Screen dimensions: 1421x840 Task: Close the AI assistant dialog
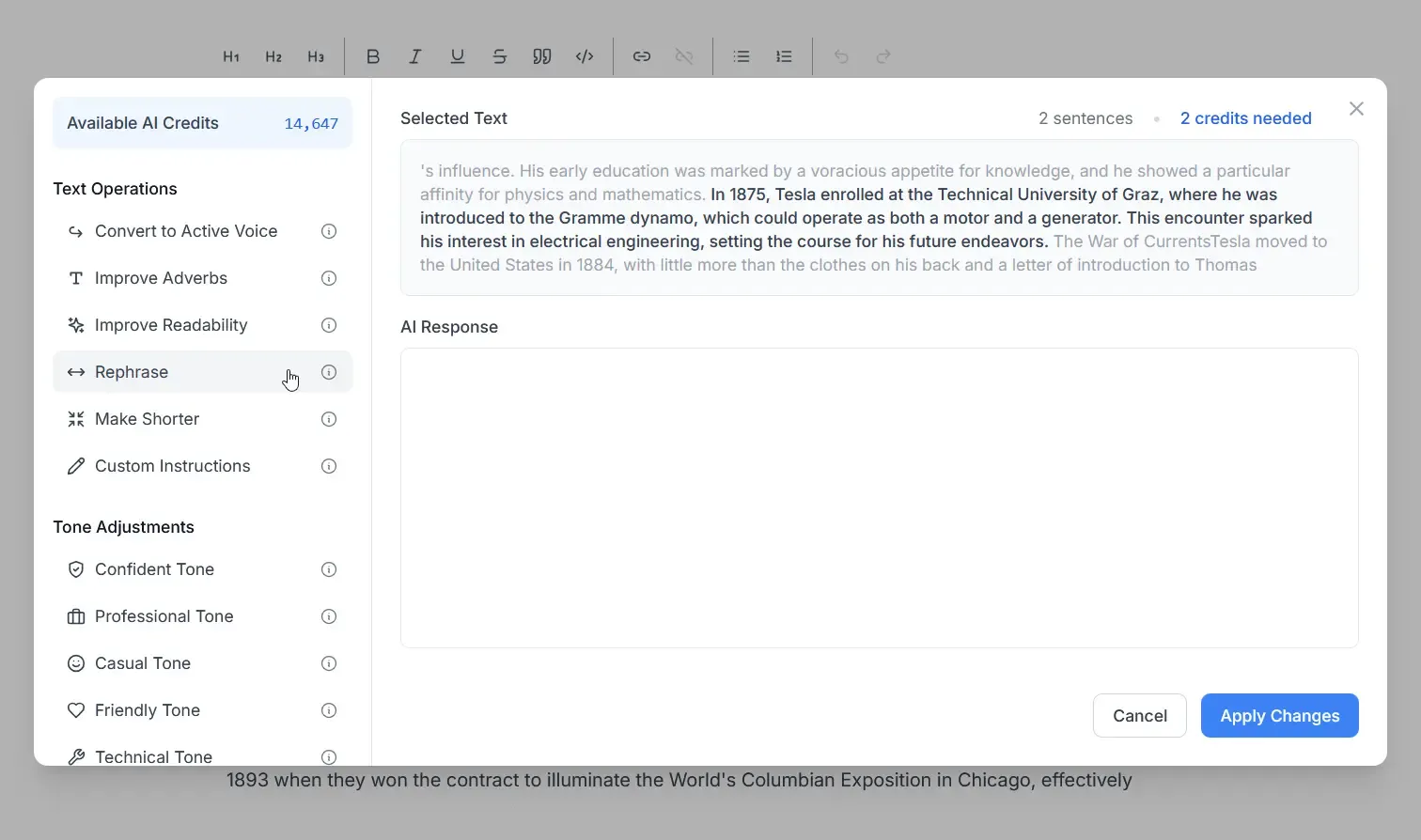pyautogui.click(x=1356, y=109)
